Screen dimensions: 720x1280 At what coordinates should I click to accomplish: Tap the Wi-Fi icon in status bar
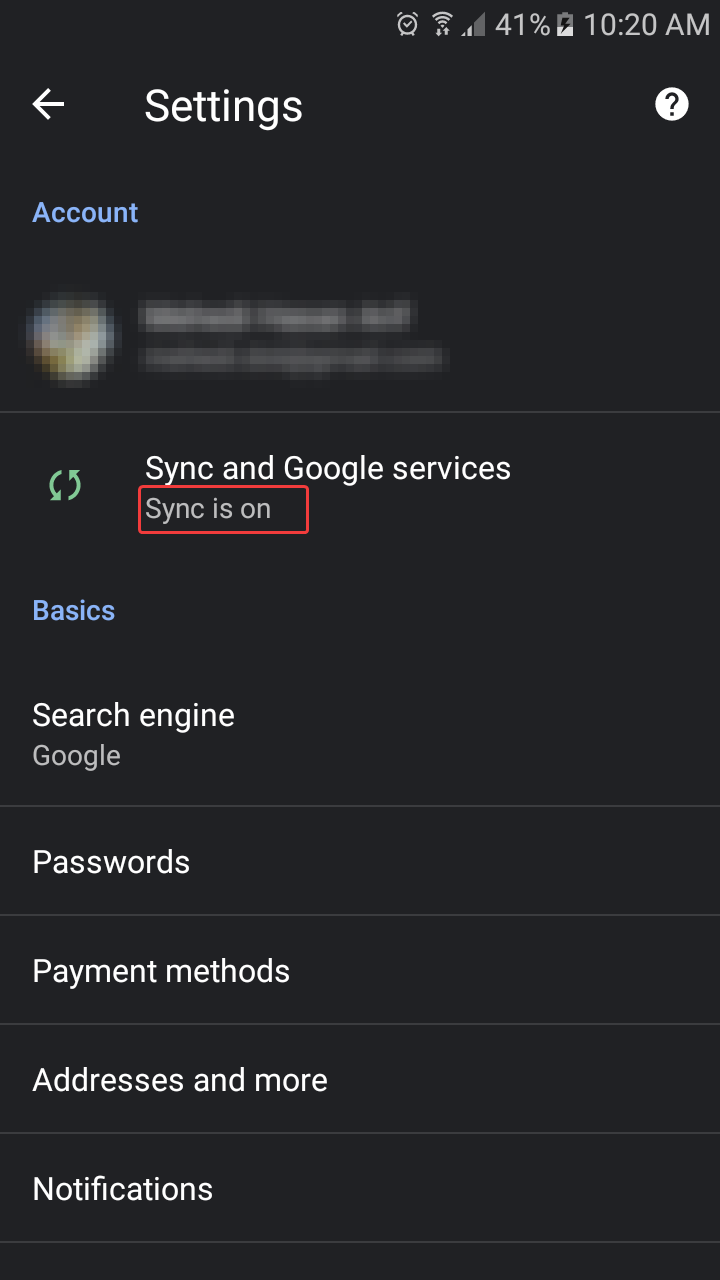(x=441, y=24)
